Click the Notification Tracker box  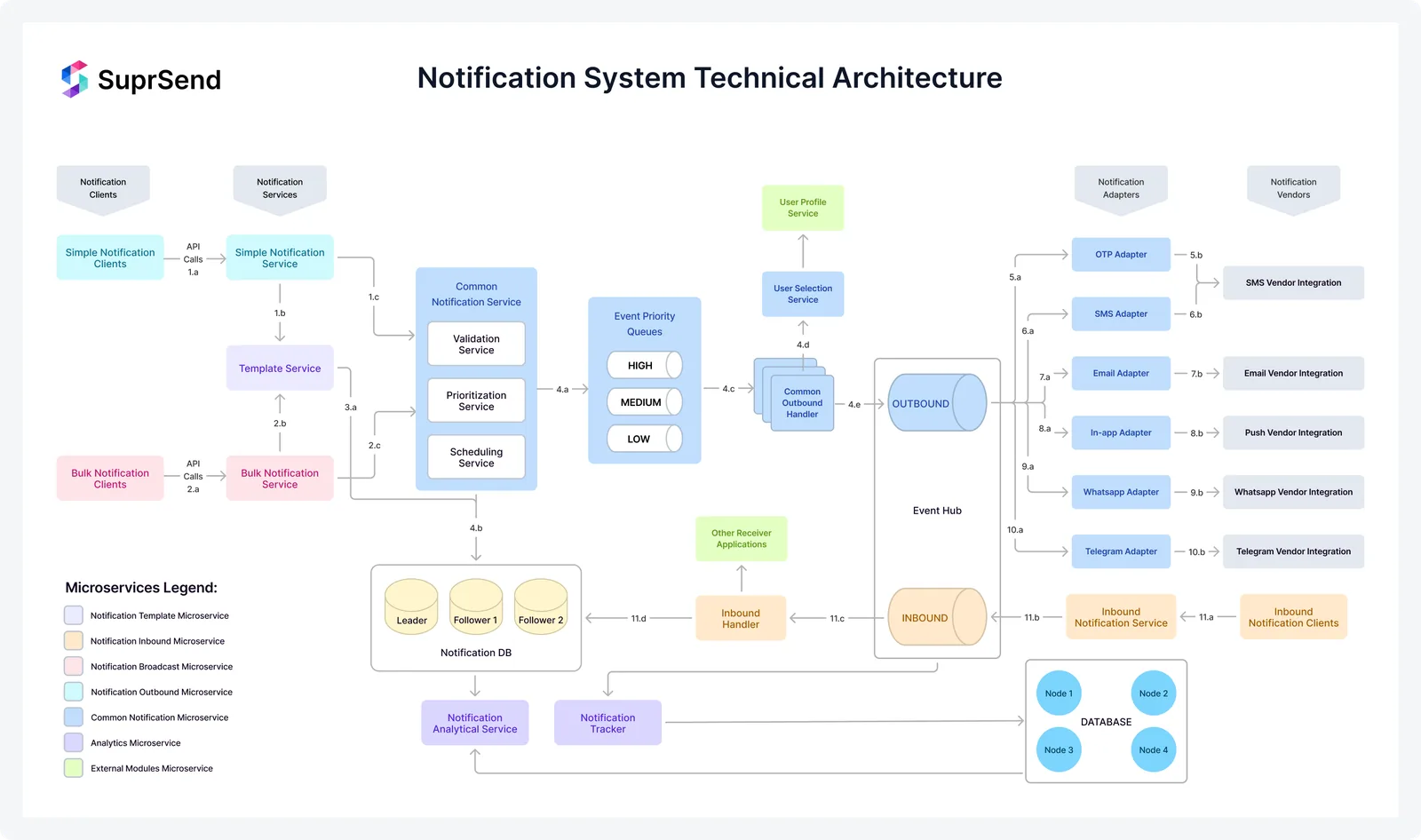(x=607, y=723)
